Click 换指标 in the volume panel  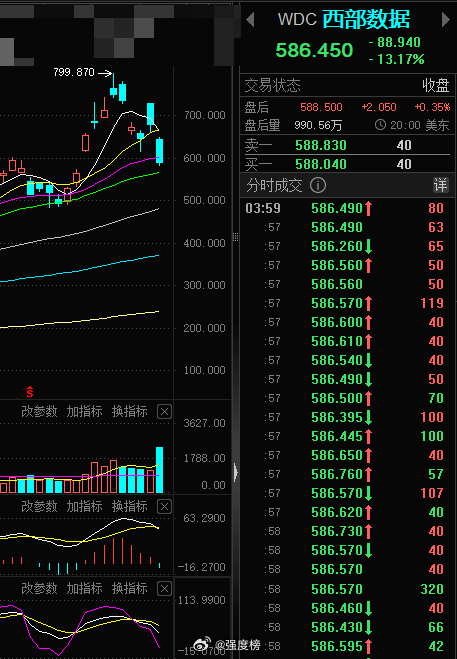[129, 411]
